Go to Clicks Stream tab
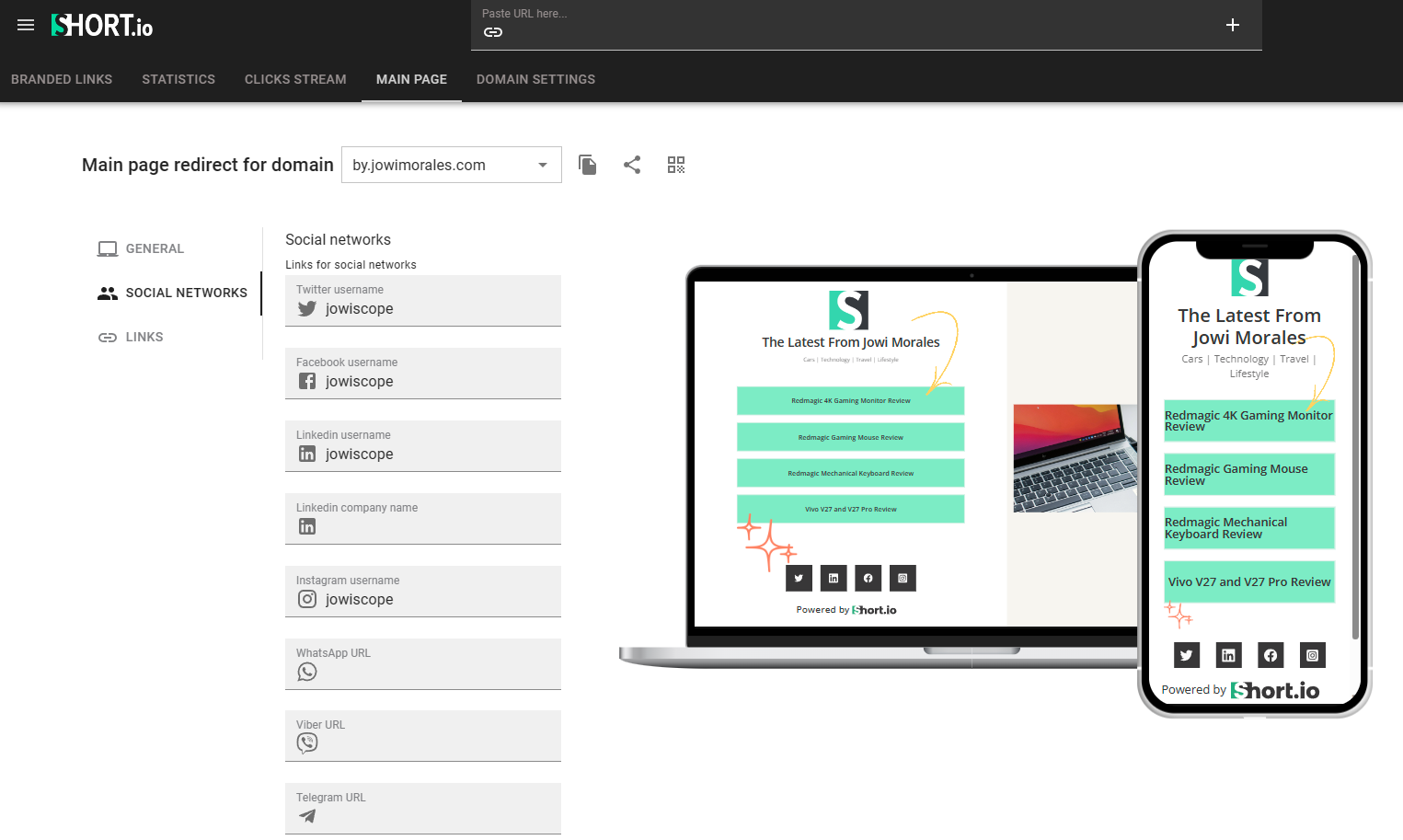 tap(295, 79)
